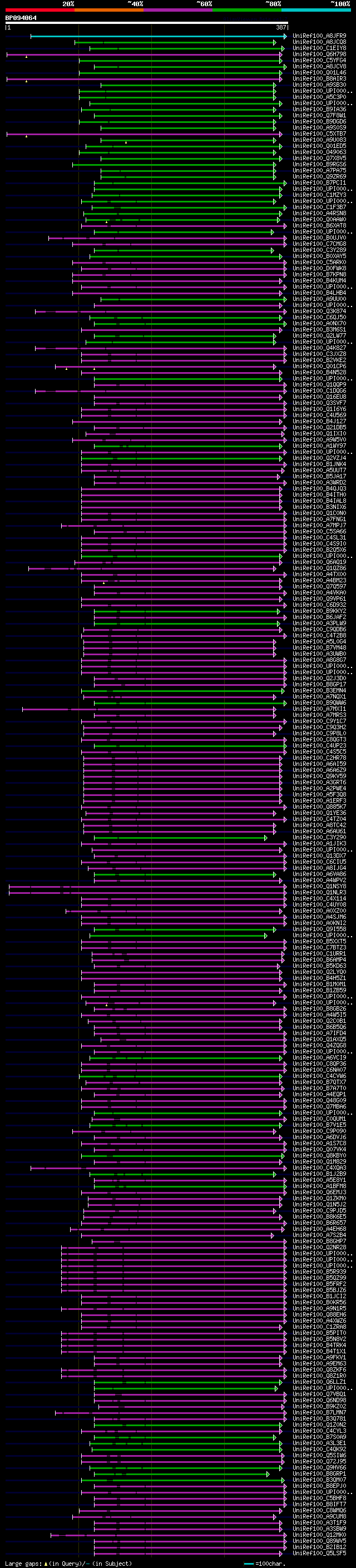Image resolution: width=356 pixels, height=1568 pixels.
Task: Click the UniRef100_C5ARK0 label
Action: point(319,263)
